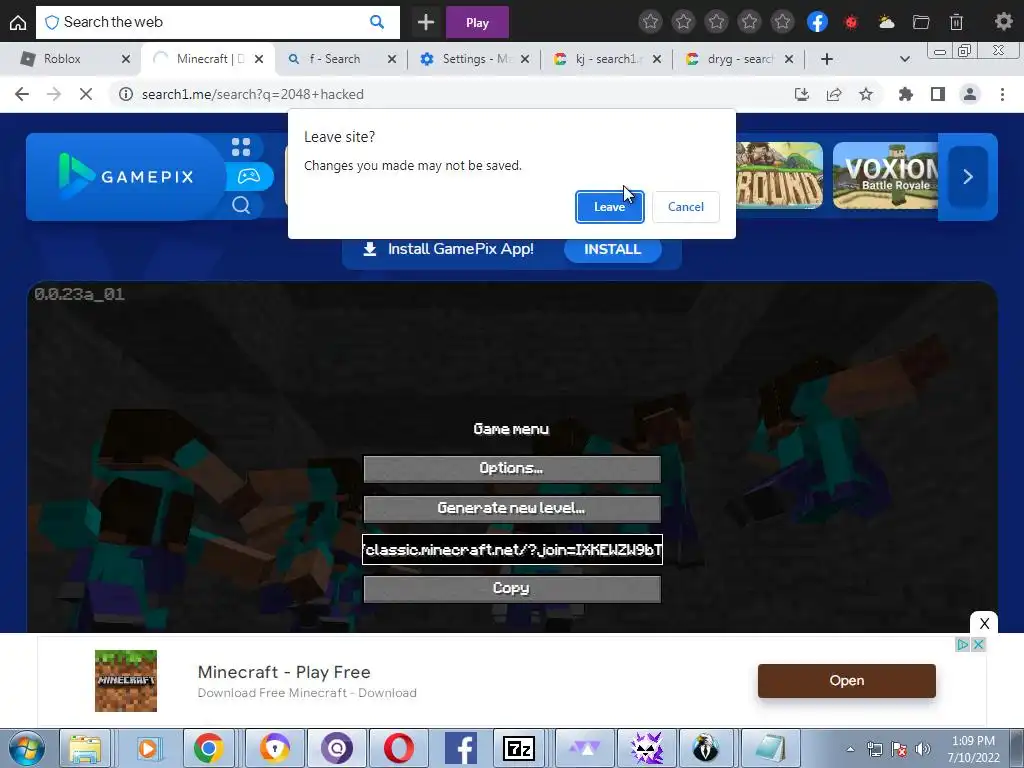Select the GamePix gamepad icon
The width and height of the screenshot is (1024, 768).
click(249, 176)
